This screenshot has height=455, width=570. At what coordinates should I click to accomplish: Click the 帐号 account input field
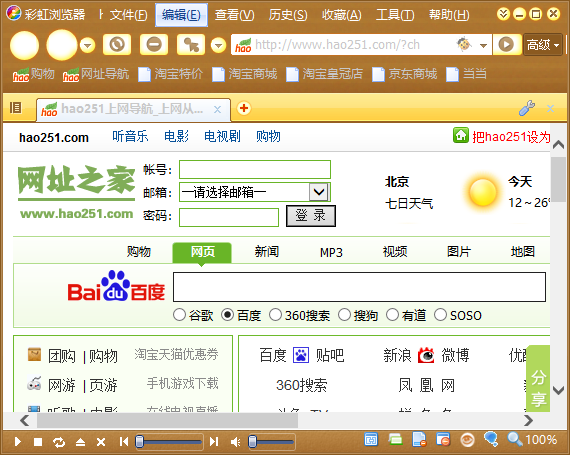tap(255, 170)
